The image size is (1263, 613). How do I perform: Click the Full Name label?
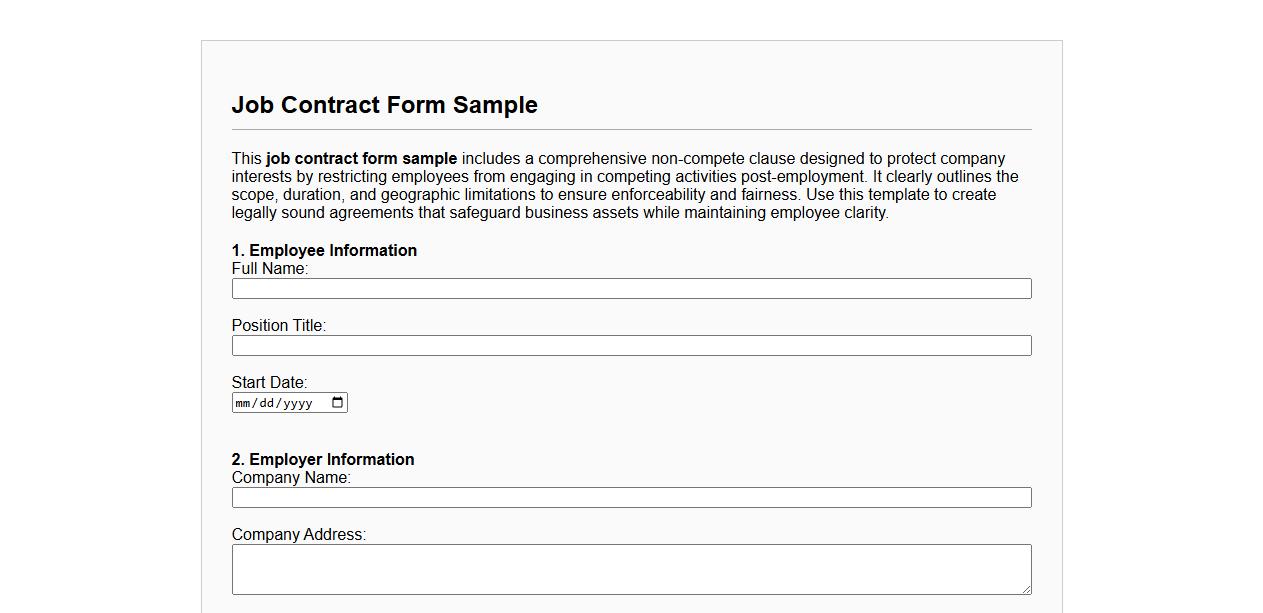click(x=269, y=268)
